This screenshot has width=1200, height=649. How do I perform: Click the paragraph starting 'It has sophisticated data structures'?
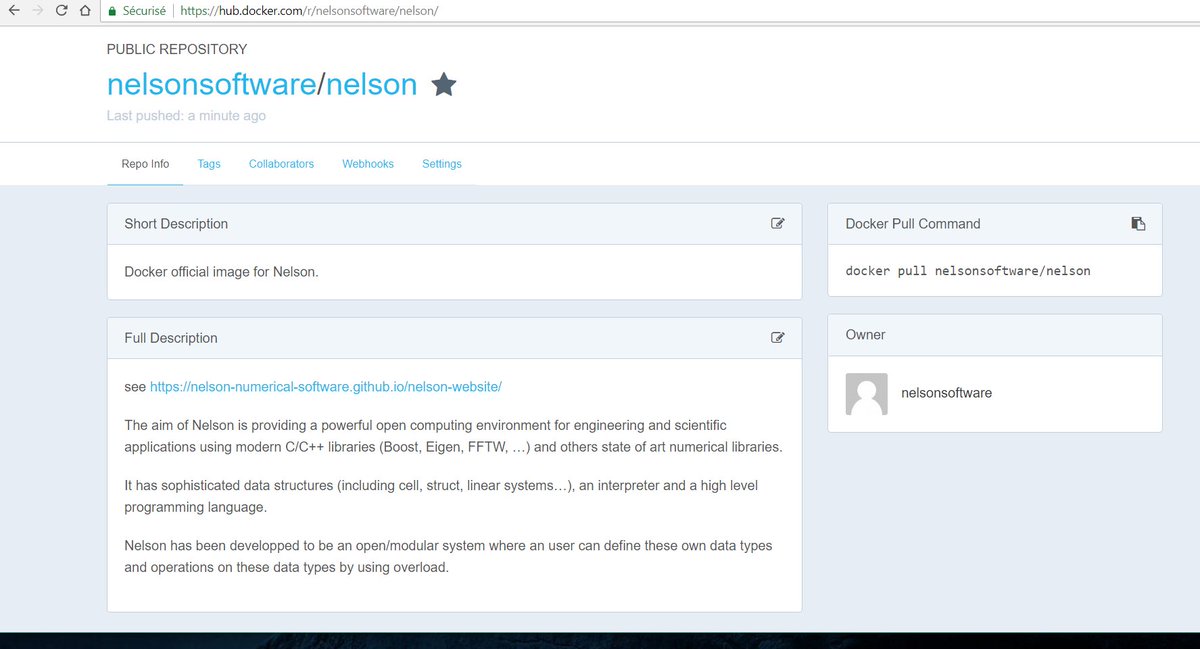point(441,496)
